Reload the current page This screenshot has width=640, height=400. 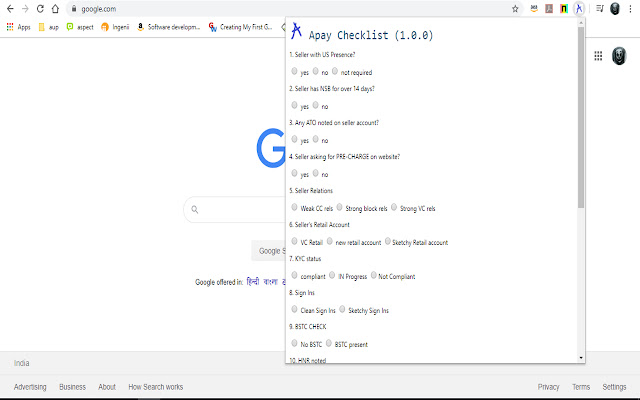pyautogui.click(x=40, y=9)
